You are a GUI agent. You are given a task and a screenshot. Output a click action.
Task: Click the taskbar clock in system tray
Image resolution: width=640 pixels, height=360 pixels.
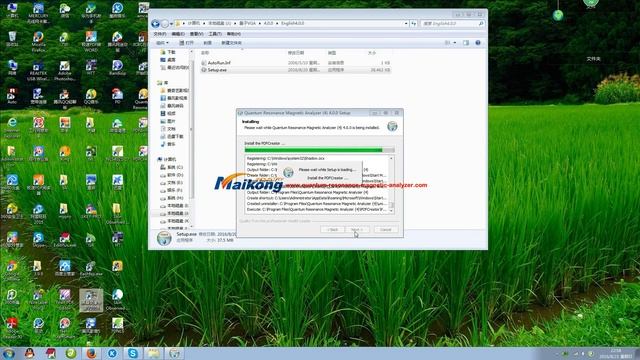coord(615,353)
